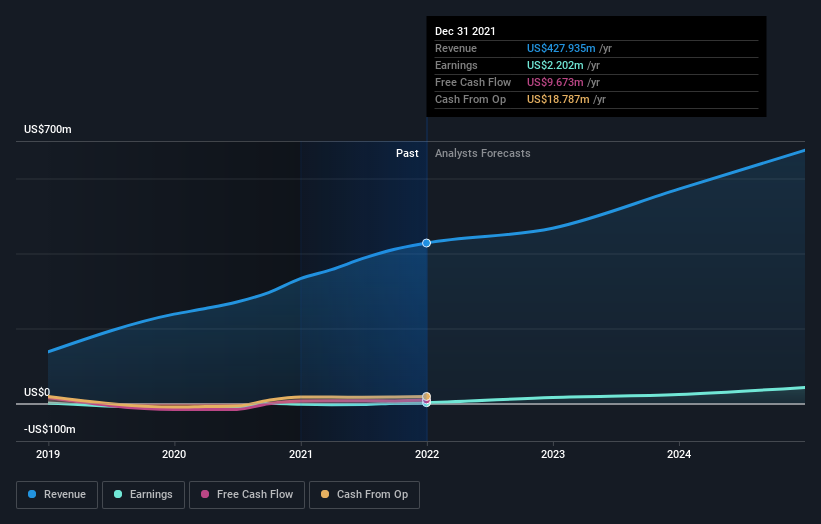
Task: Click the Analysts Forecasts label
Action: tap(483, 153)
